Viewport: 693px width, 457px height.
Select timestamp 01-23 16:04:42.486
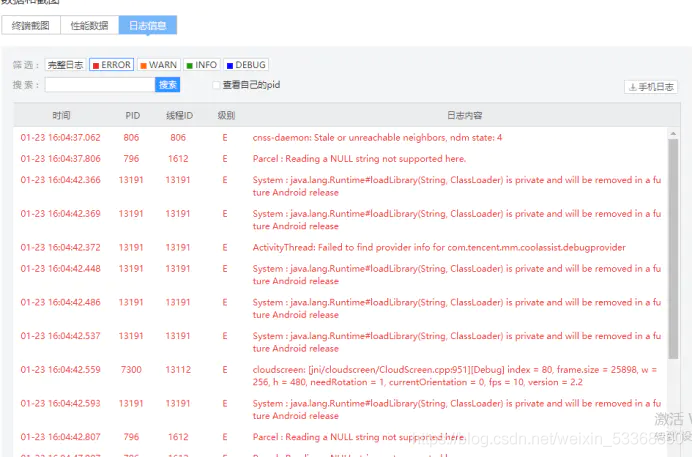tap(61, 302)
